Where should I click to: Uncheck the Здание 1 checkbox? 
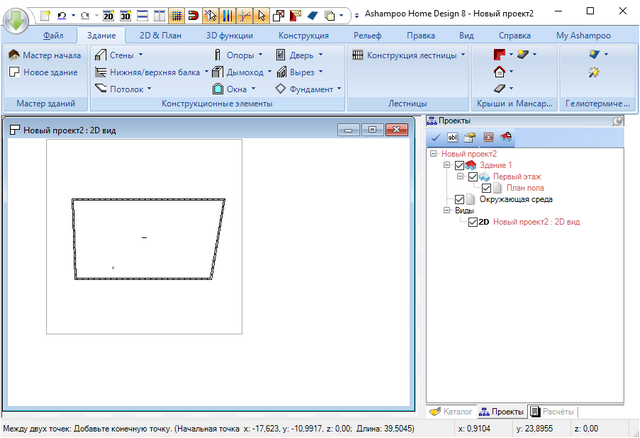coord(460,165)
